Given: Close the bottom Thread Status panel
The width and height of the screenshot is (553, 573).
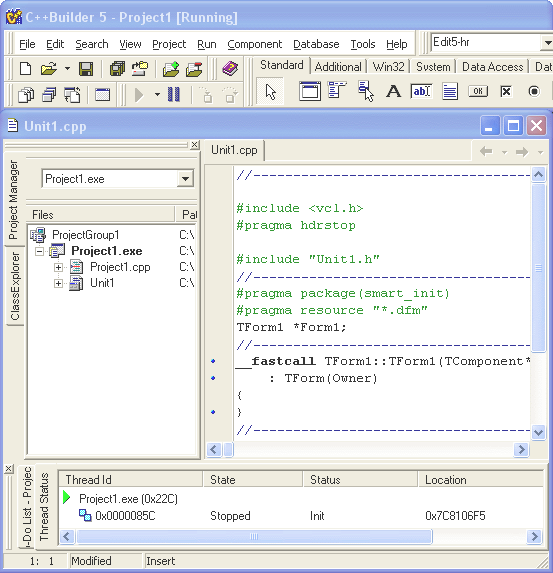Looking at the screenshot, I should (x=9, y=469).
